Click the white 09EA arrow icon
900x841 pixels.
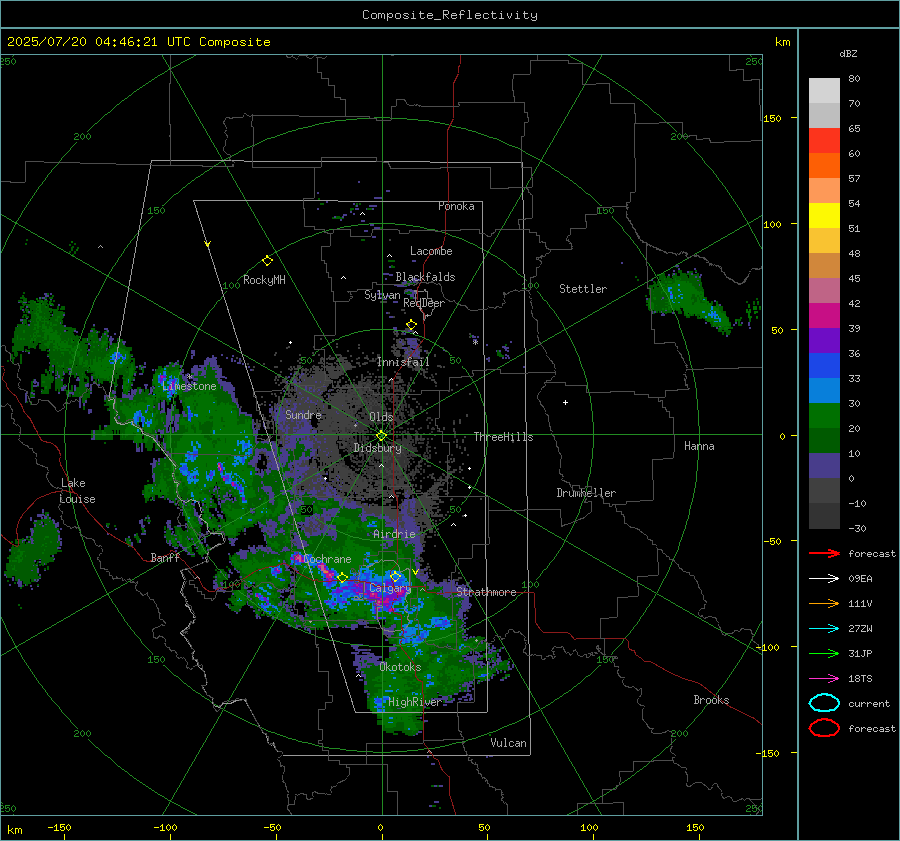pyautogui.click(x=824, y=578)
